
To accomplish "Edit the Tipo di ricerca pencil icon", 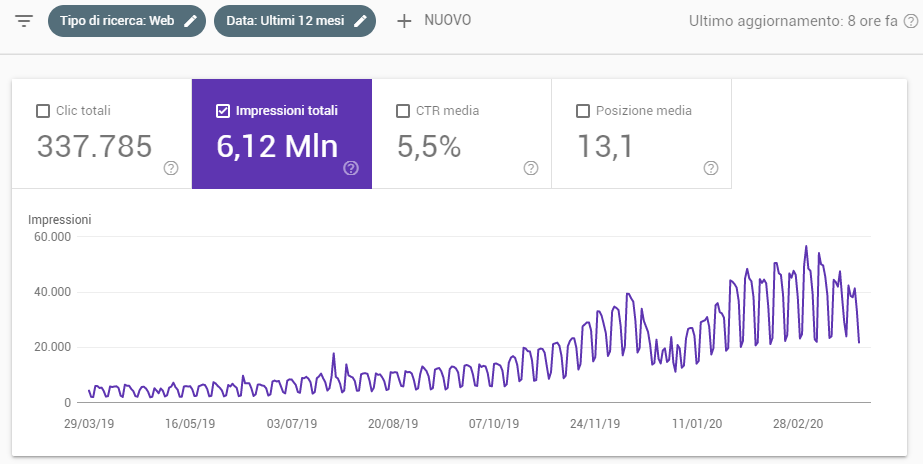I will pos(190,21).
